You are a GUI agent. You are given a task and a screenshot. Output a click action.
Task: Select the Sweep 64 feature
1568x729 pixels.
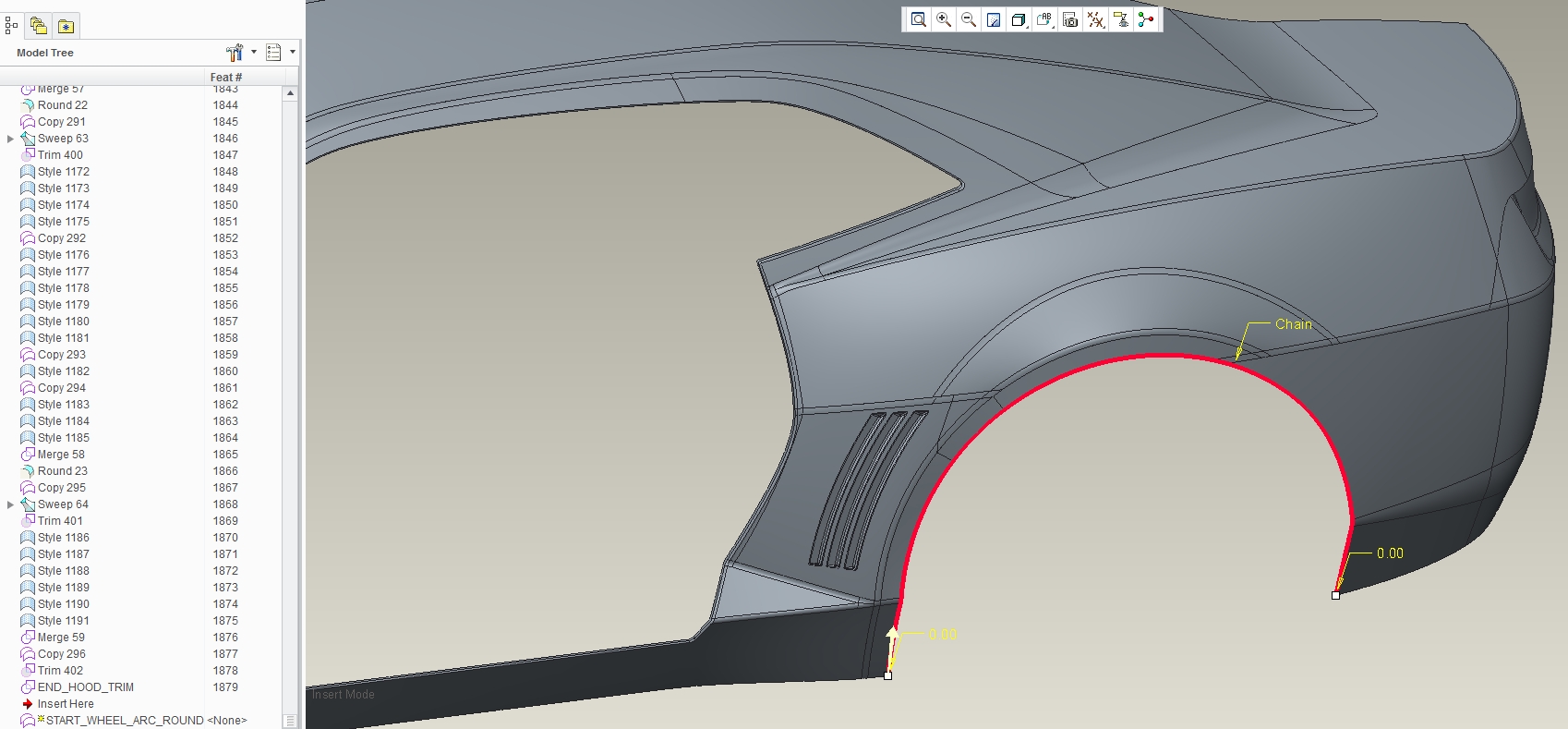[63, 504]
